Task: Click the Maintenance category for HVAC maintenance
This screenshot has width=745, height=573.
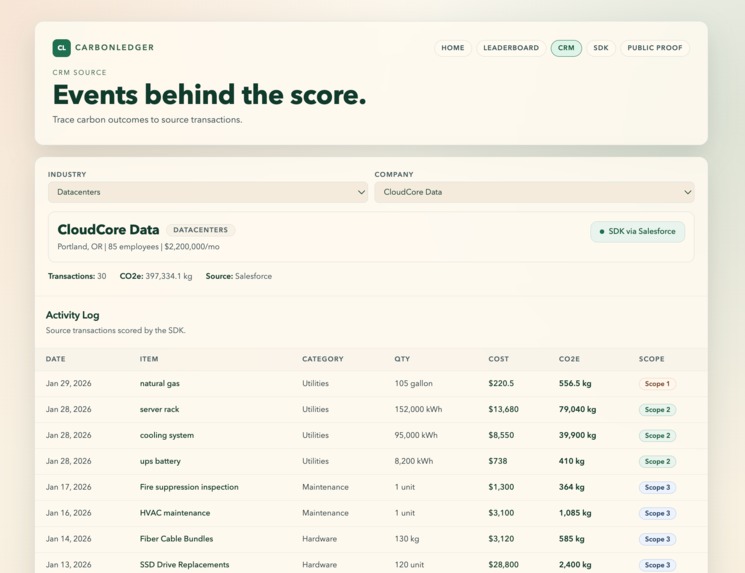Action: coord(325,513)
